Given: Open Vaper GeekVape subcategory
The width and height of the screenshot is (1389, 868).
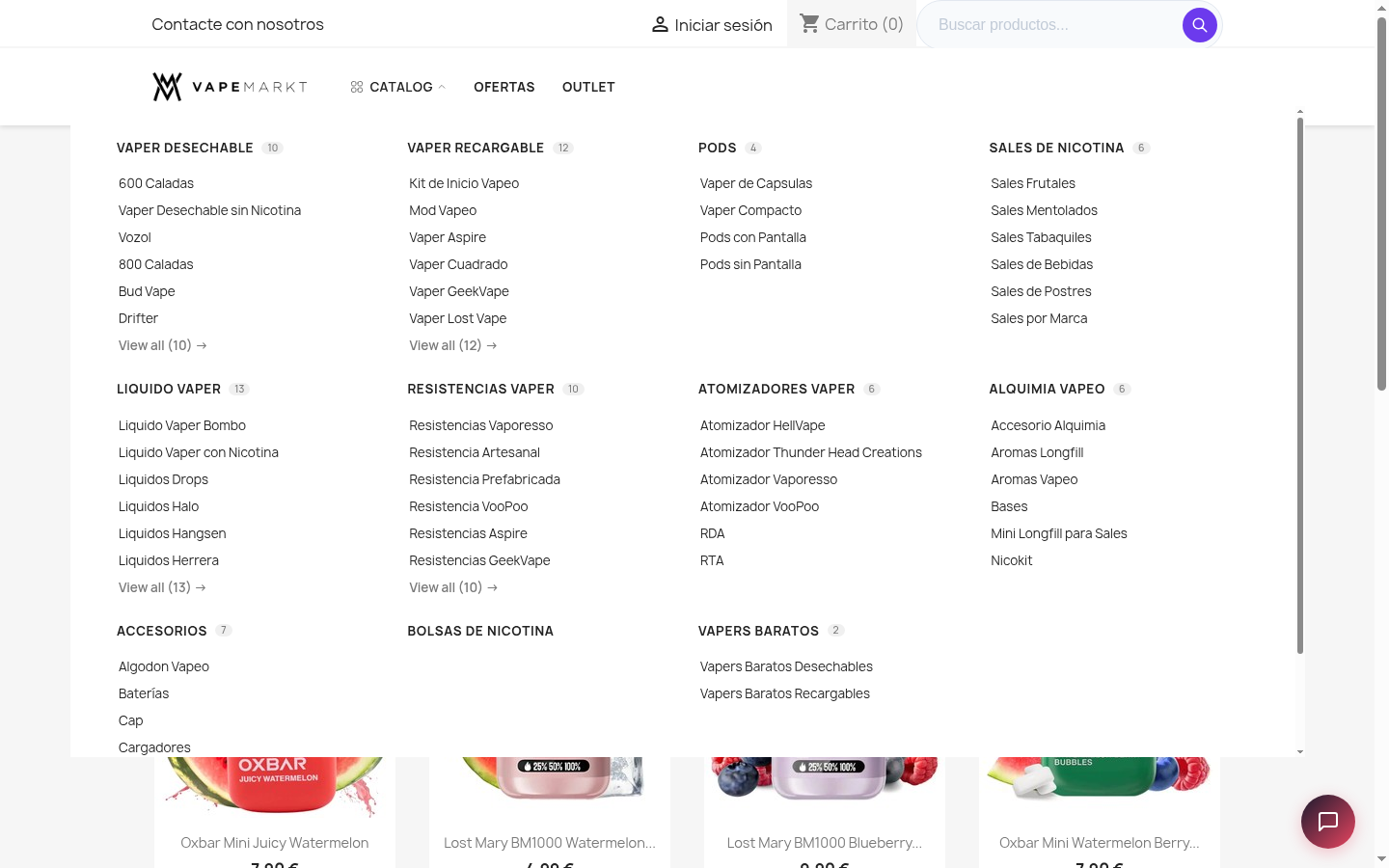Looking at the screenshot, I should (459, 291).
